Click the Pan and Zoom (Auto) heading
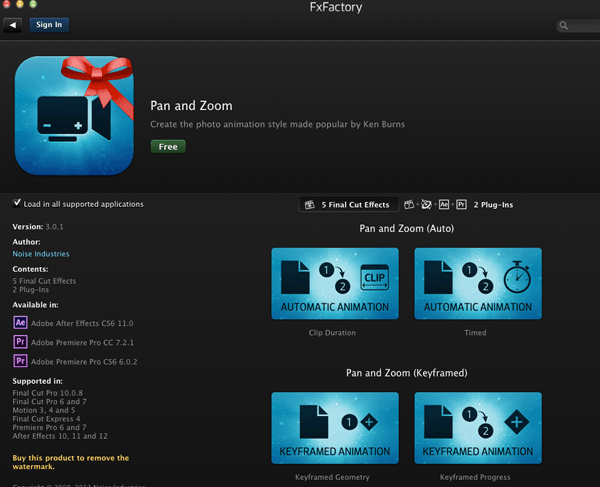600x487 pixels. pos(406,228)
